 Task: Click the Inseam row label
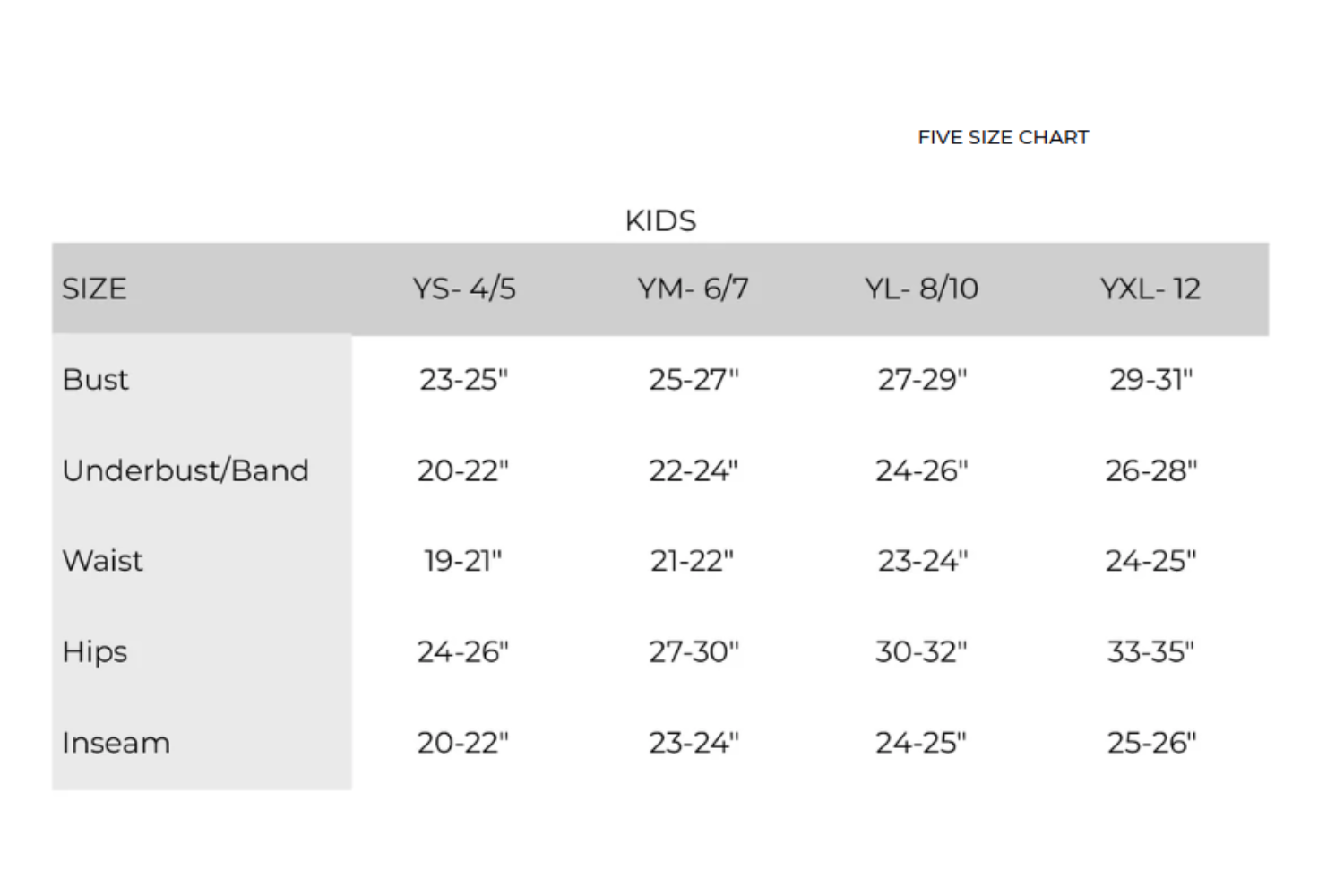coord(116,743)
